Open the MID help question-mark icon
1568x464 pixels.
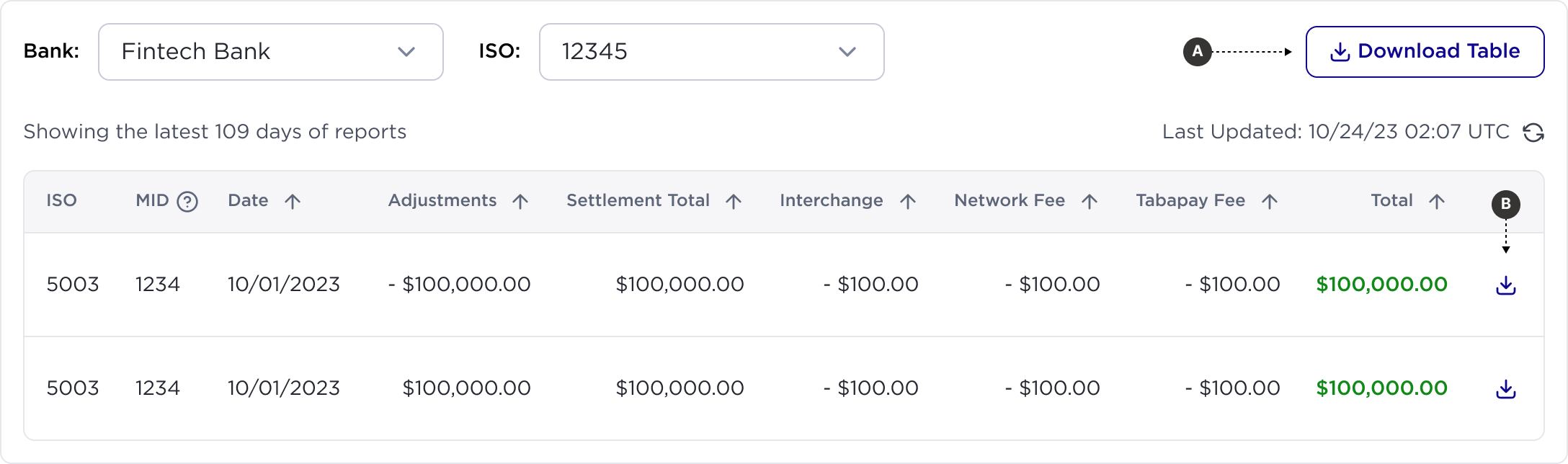point(187,202)
